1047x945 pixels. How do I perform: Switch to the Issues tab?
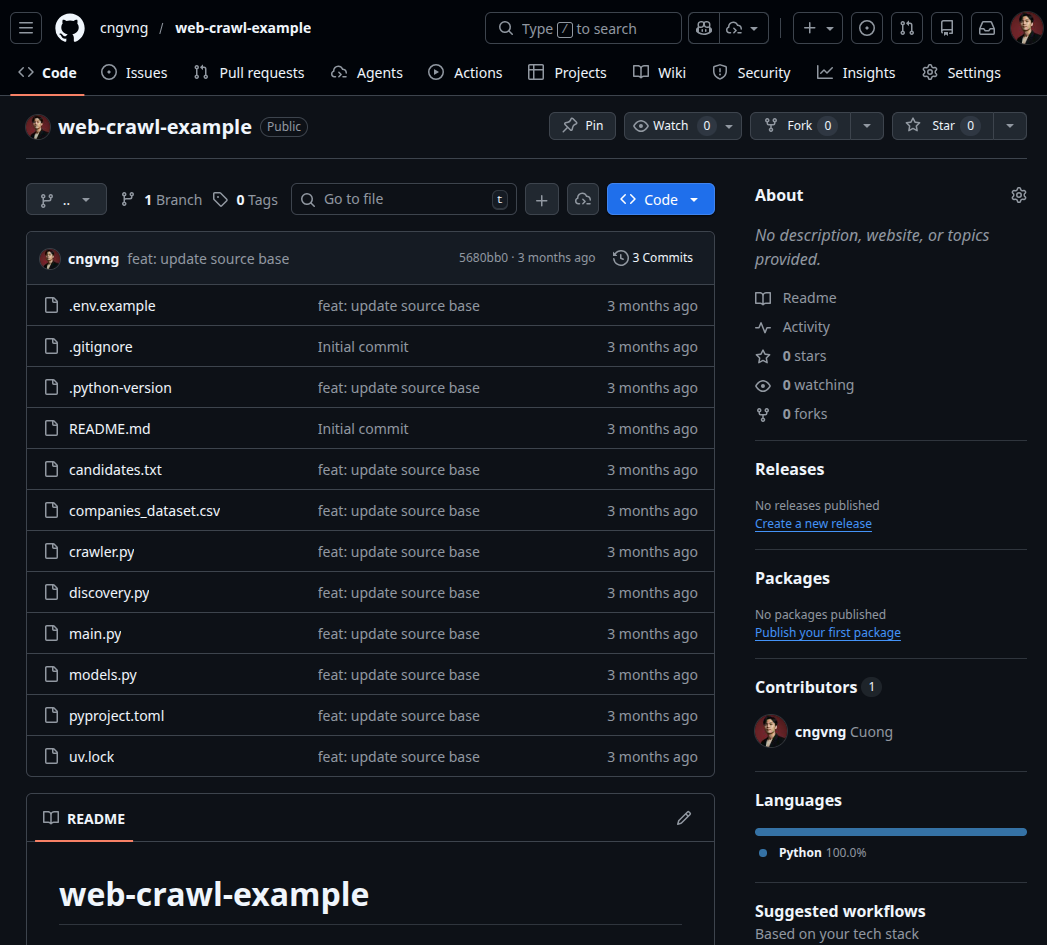point(134,73)
